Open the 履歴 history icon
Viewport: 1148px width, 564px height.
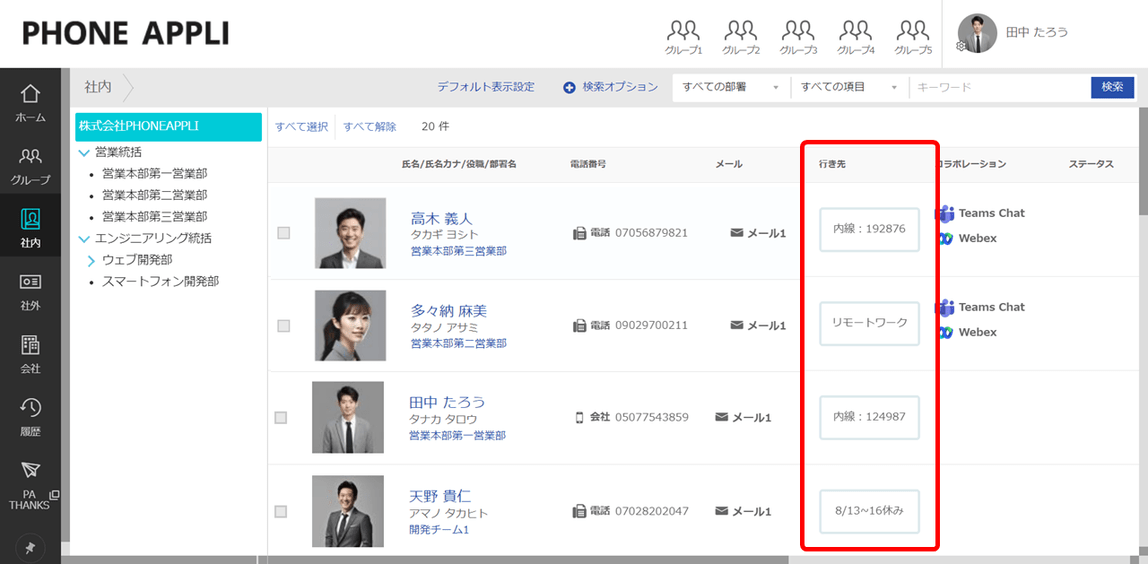(x=30, y=407)
